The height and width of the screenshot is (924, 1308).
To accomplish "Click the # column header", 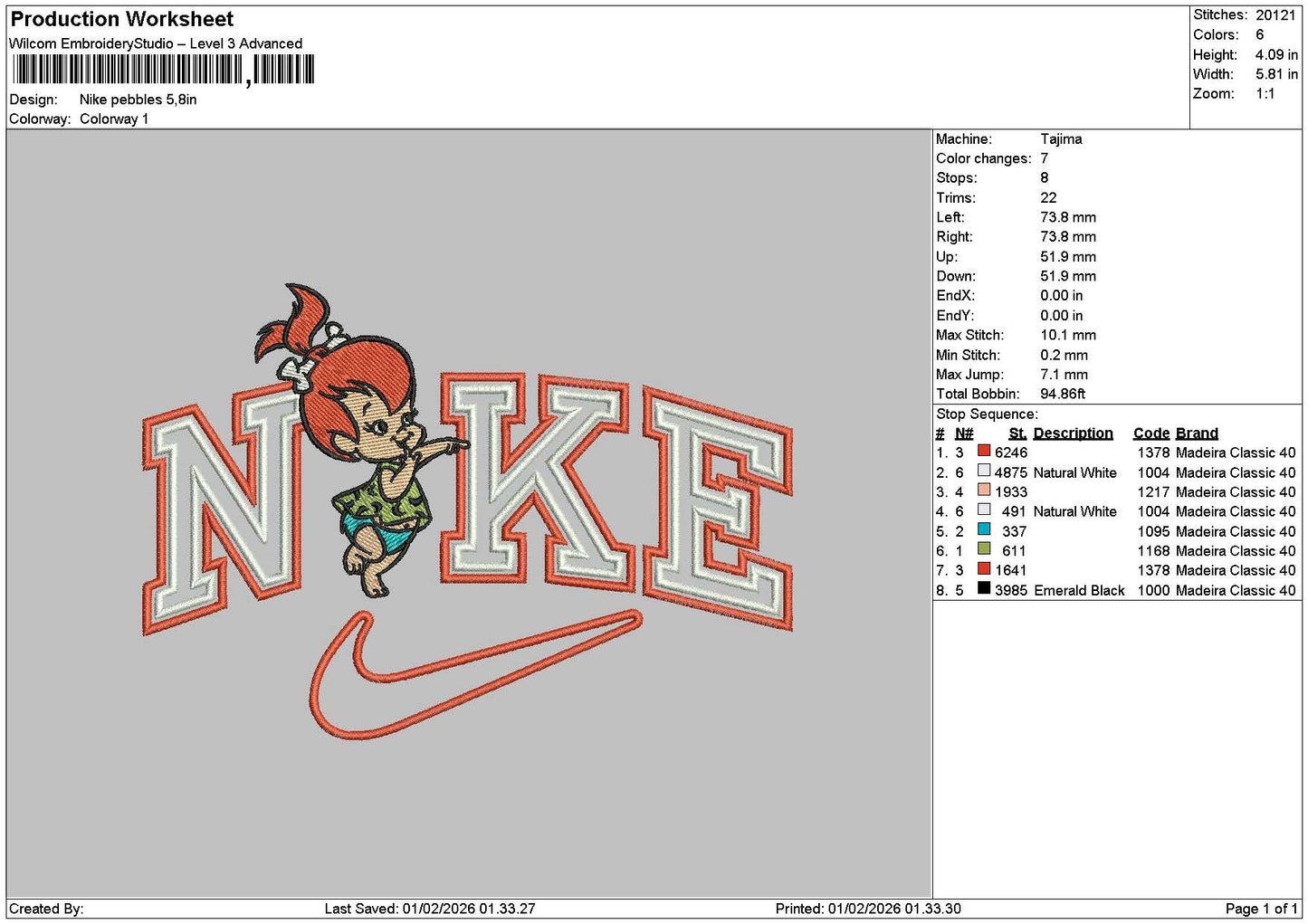I will pyautogui.click(x=940, y=433).
